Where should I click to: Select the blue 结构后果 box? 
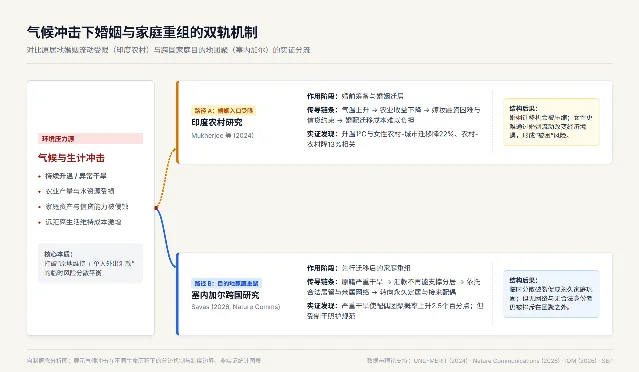pos(551,294)
